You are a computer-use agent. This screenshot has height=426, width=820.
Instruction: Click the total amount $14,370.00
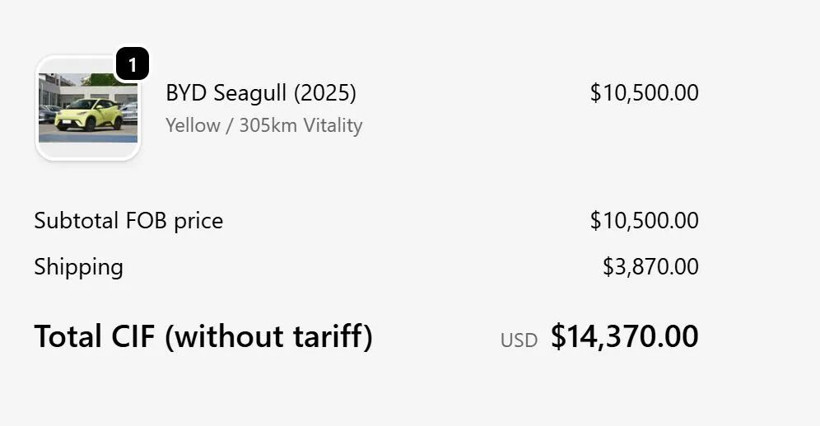pyautogui.click(x=624, y=336)
